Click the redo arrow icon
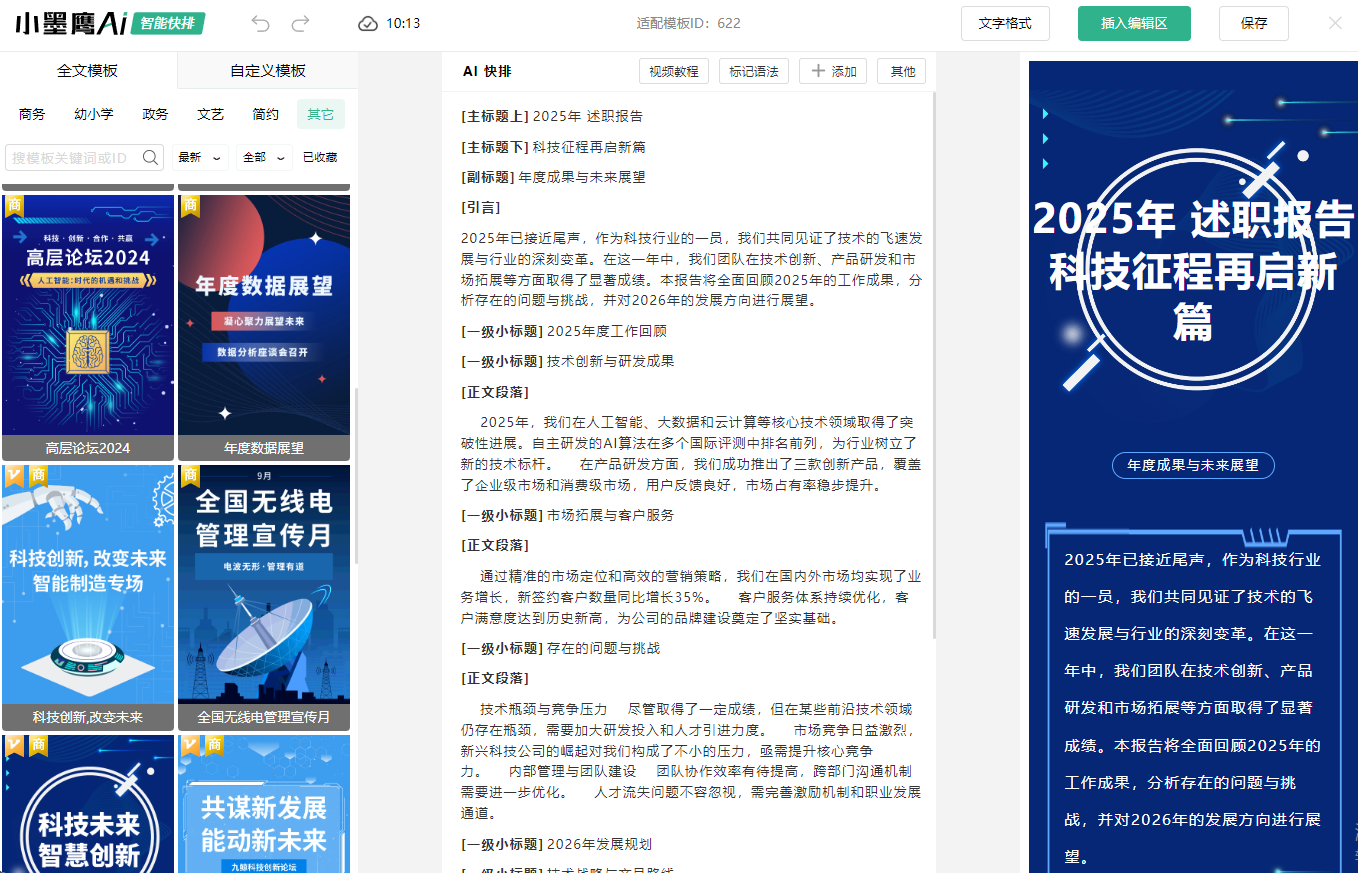The image size is (1358, 873). tap(300, 24)
